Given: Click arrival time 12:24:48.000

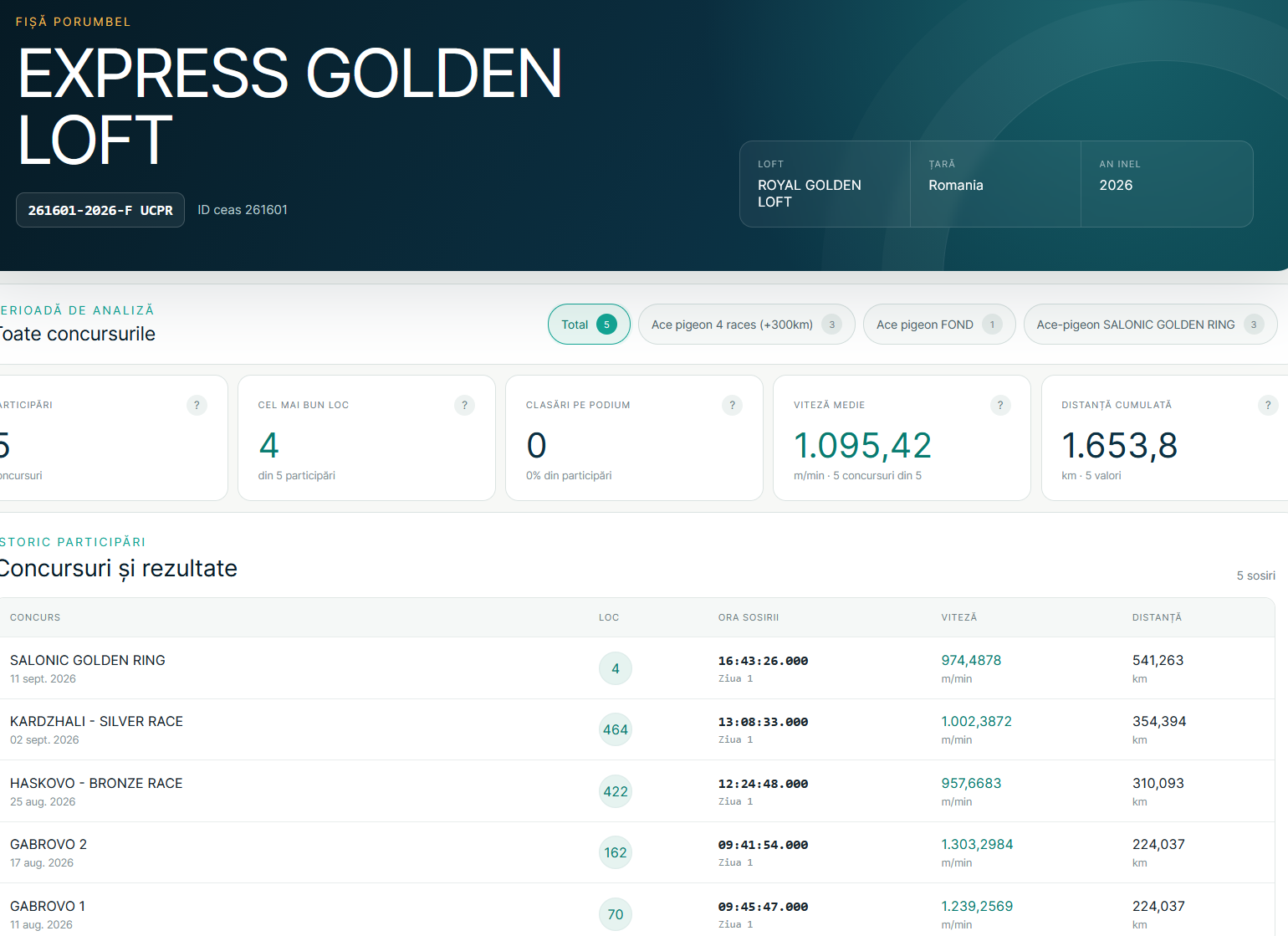Looking at the screenshot, I should (763, 784).
